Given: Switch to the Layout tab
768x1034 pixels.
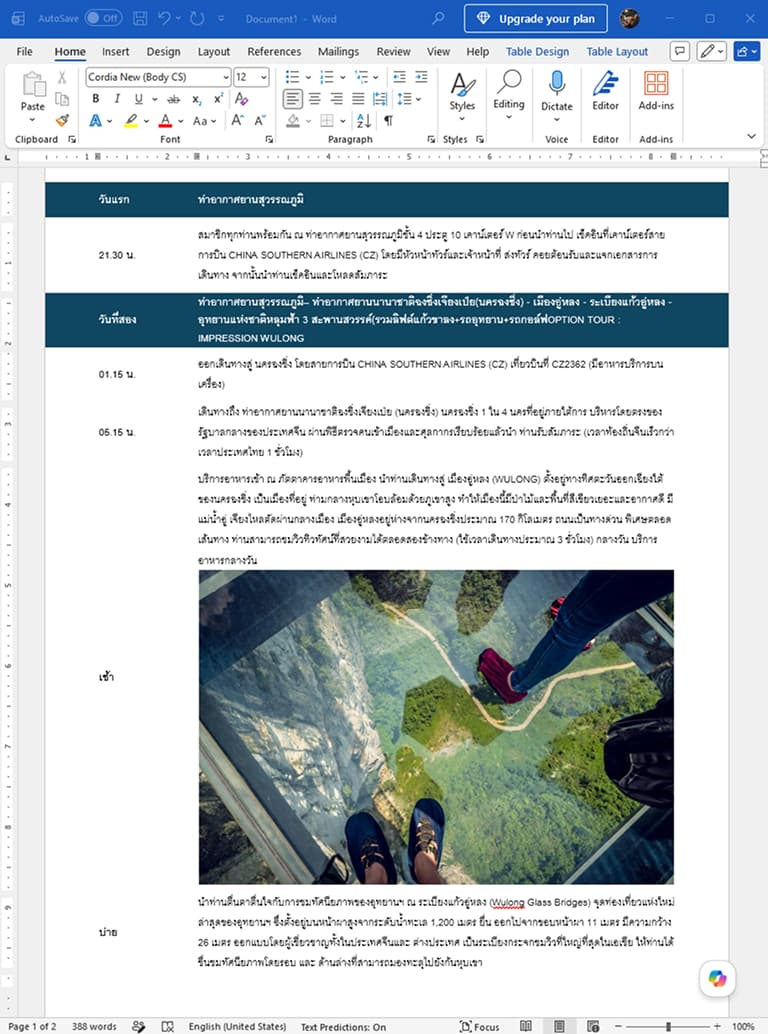Looking at the screenshot, I should pyautogui.click(x=214, y=51).
